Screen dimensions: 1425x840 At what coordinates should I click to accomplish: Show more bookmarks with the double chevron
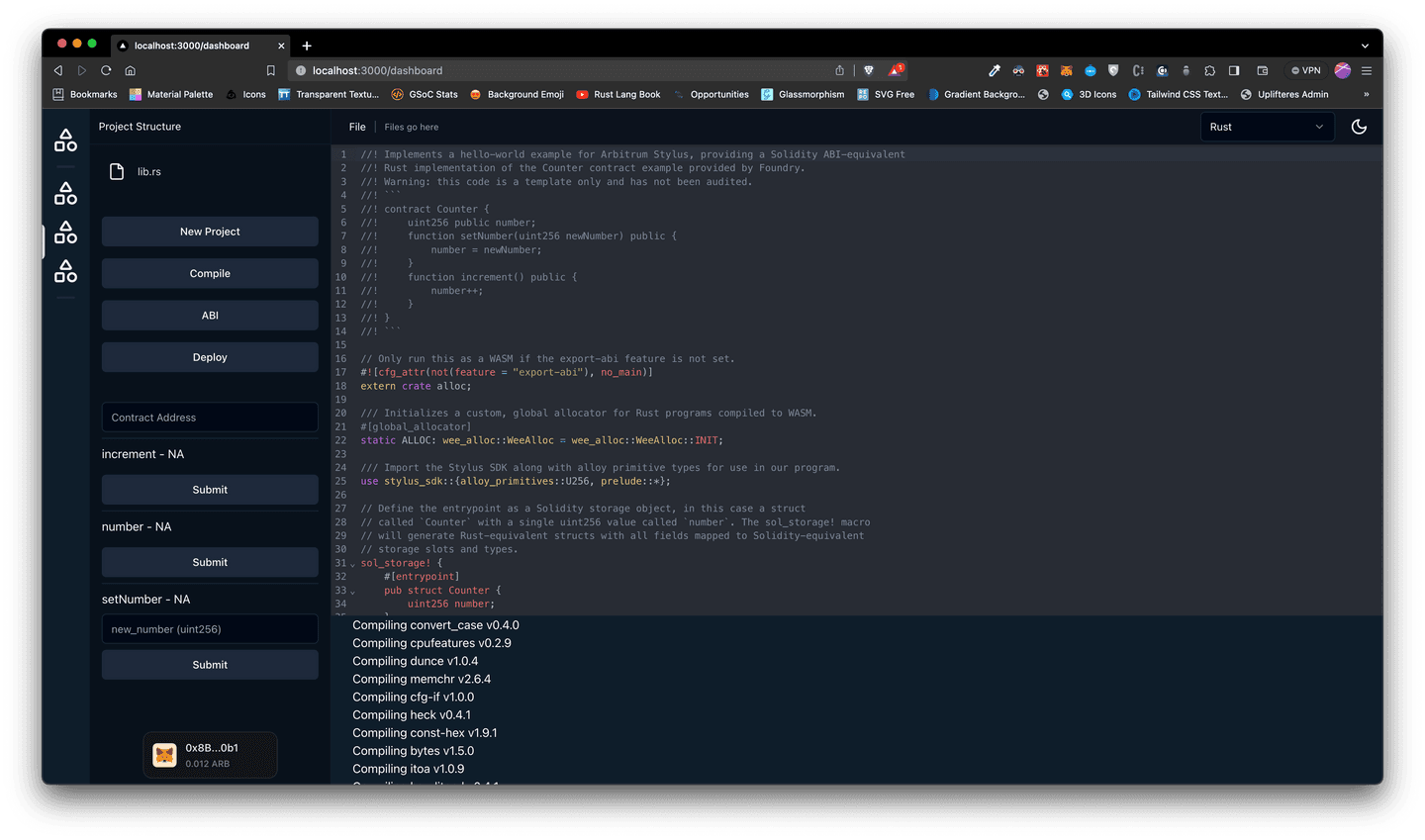pos(1367,94)
